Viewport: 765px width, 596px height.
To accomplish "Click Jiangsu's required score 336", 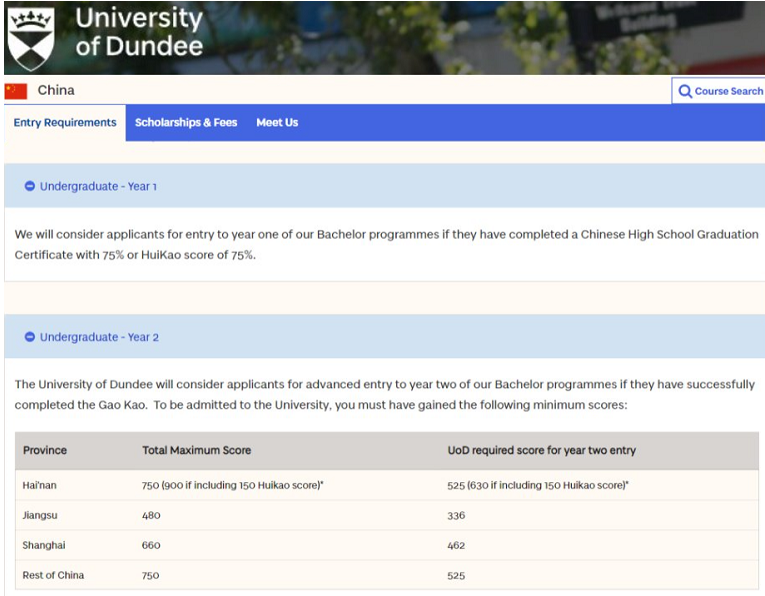I will (x=456, y=515).
